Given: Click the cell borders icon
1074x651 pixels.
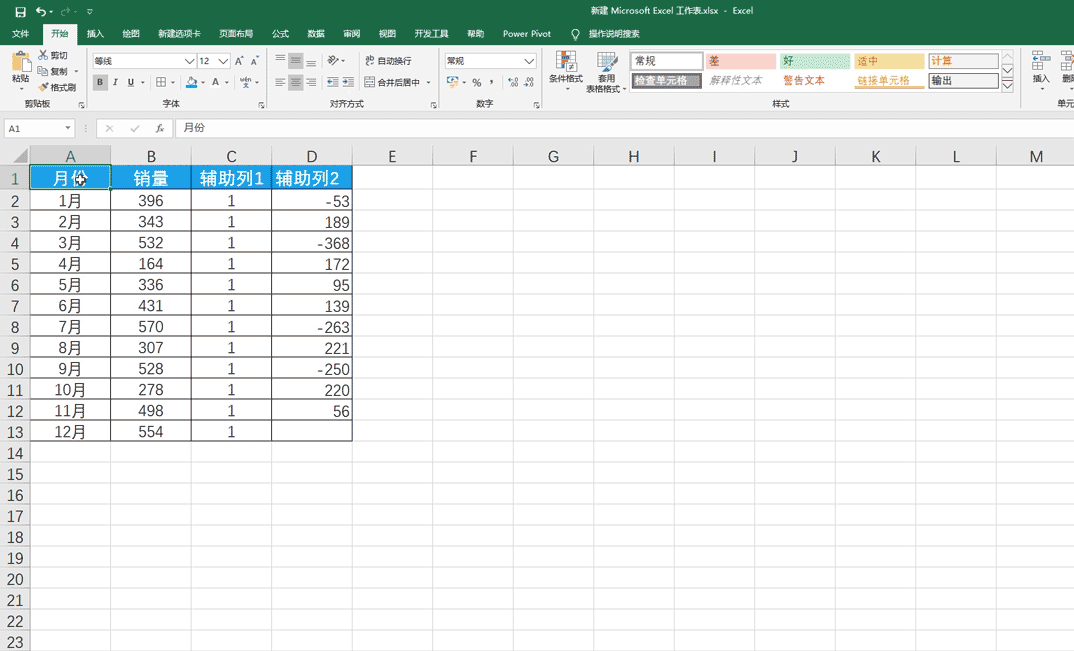Looking at the screenshot, I should 161,82.
